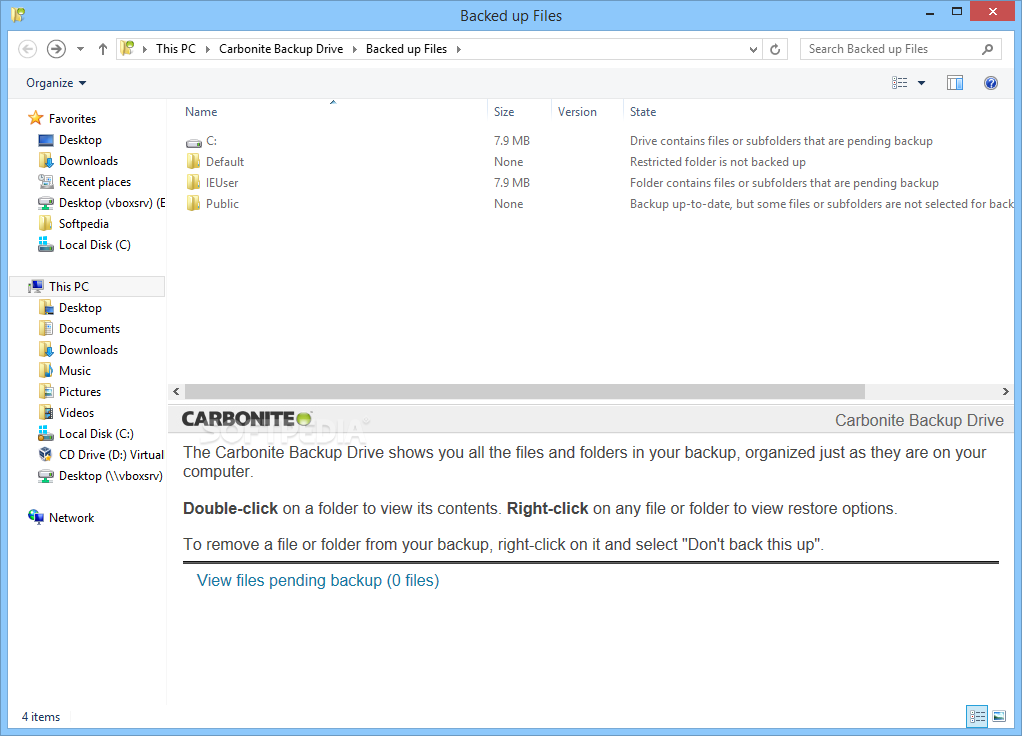Click the Carbonite icon in address bar
1022x736 pixels.
click(x=127, y=48)
